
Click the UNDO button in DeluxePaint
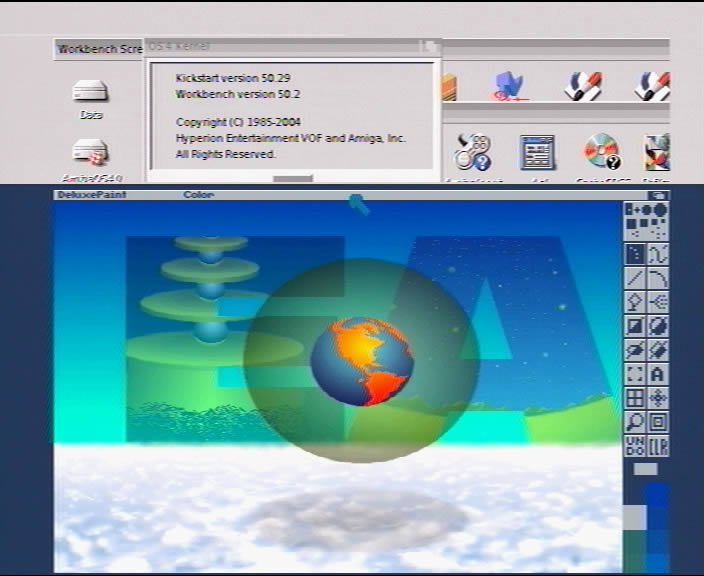click(635, 446)
